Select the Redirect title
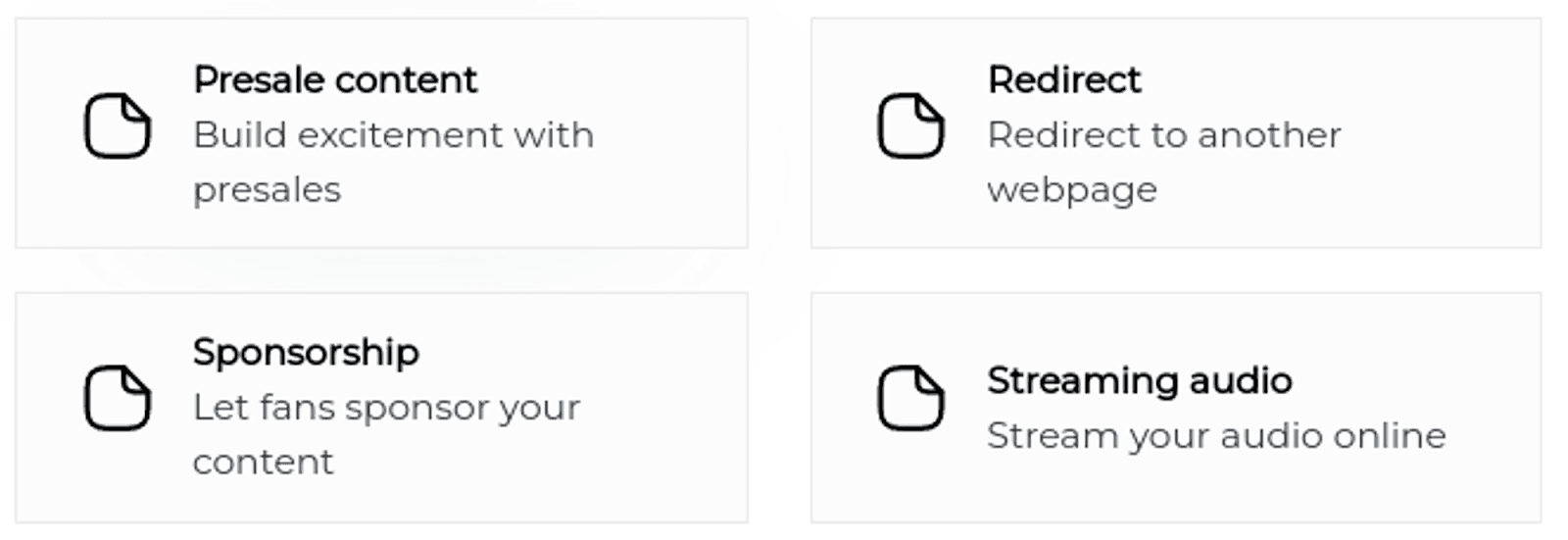1568x540 pixels. click(1064, 79)
